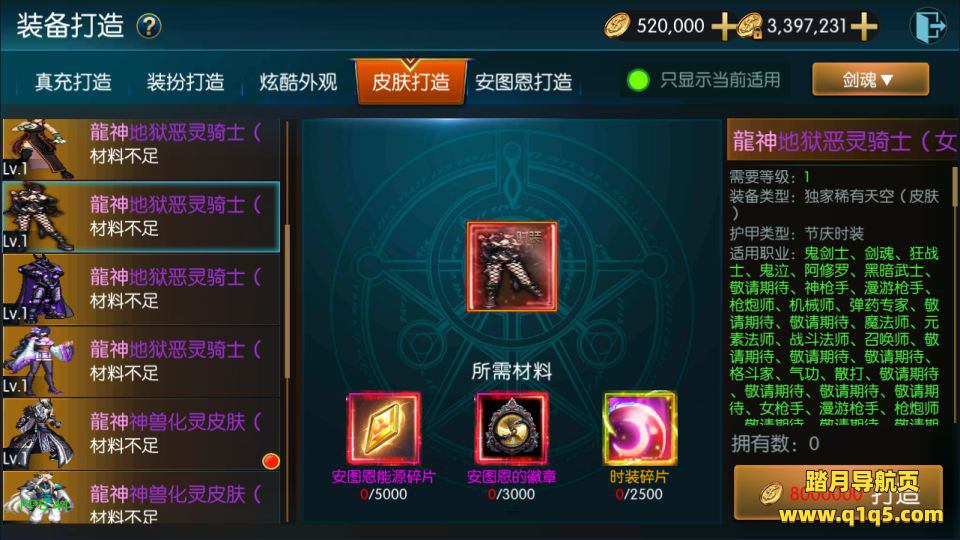The width and height of the screenshot is (960, 540).
Task: Select the first 龍神地狱恶灵骑士 list entry
Action: click(141, 149)
